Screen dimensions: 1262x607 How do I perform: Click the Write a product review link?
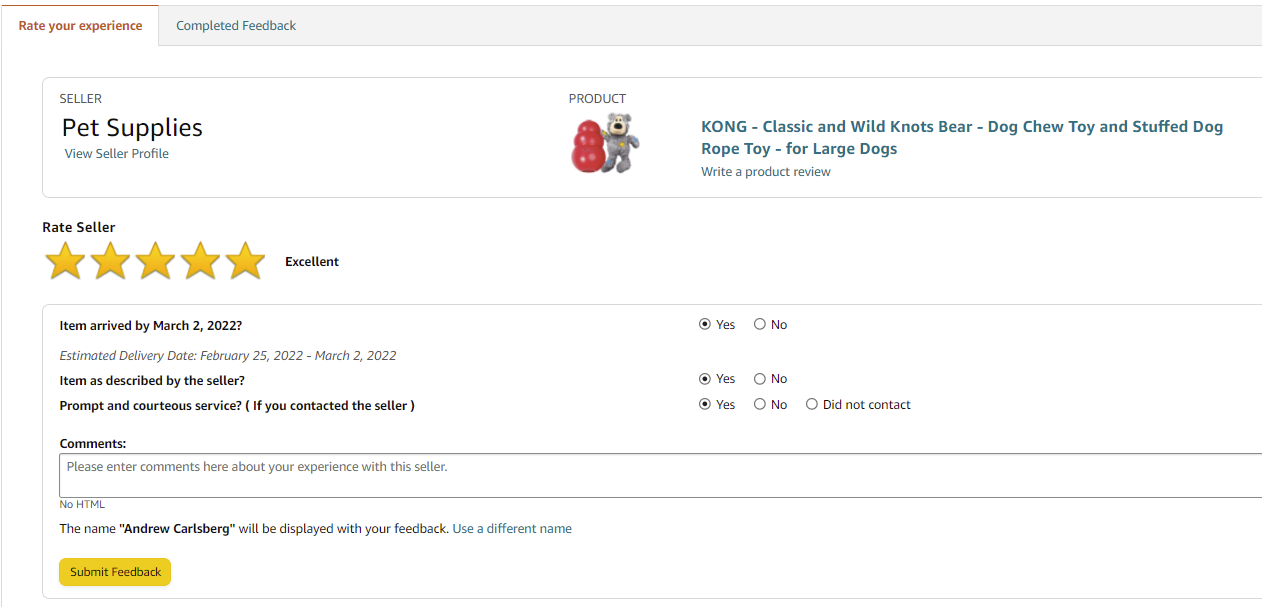(766, 172)
